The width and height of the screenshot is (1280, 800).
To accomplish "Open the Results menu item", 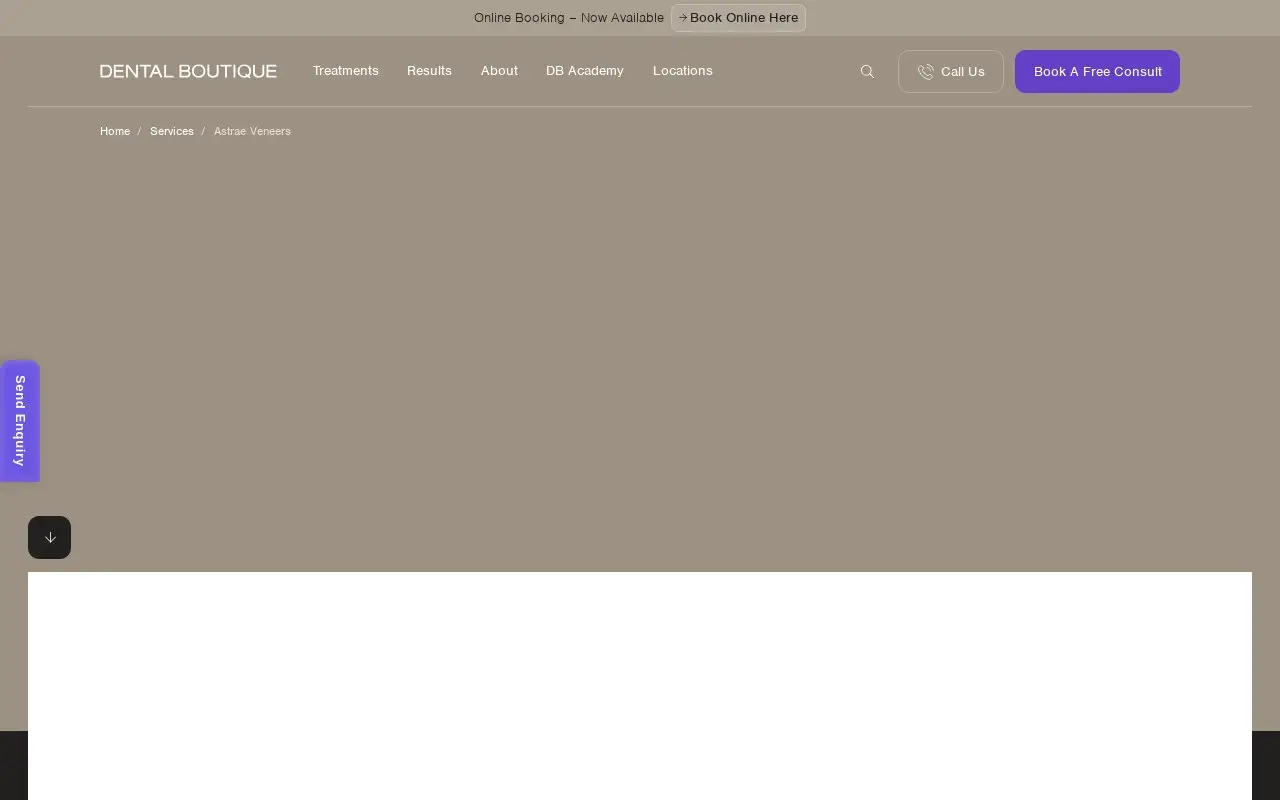I will pyautogui.click(x=429, y=71).
